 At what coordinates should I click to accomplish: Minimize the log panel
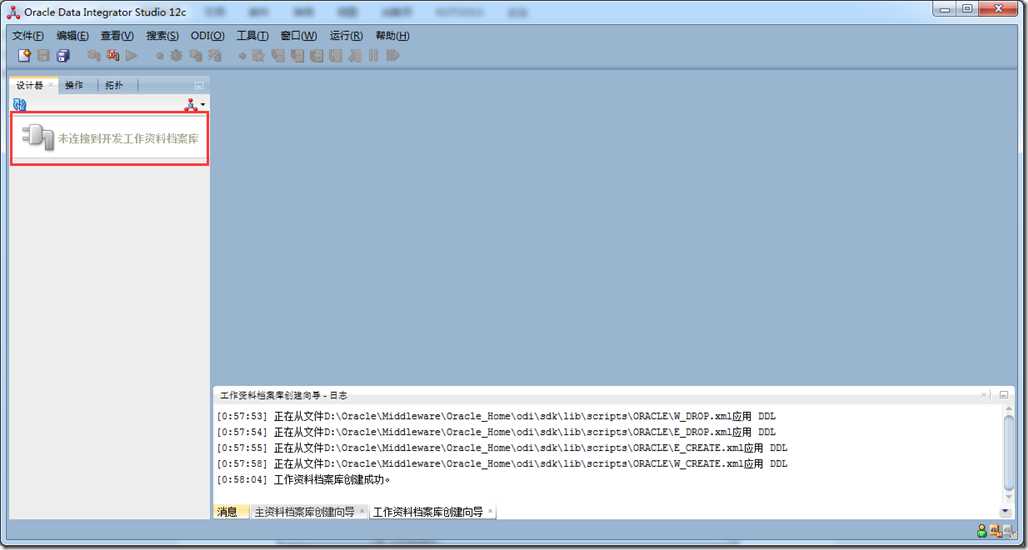point(1003,395)
